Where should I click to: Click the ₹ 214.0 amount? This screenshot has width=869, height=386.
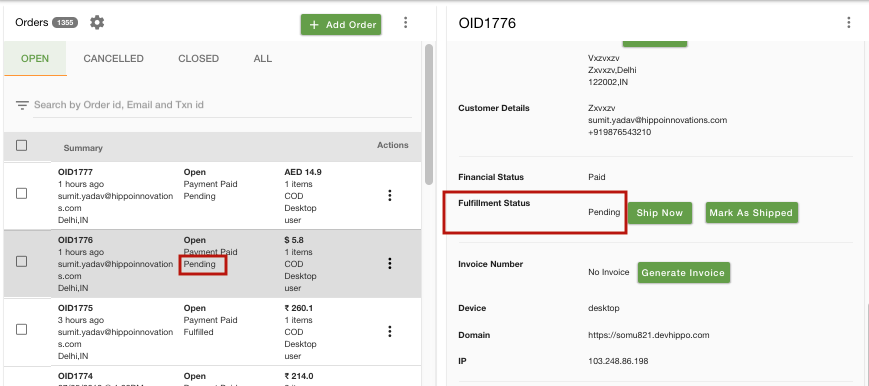click(x=299, y=376)
